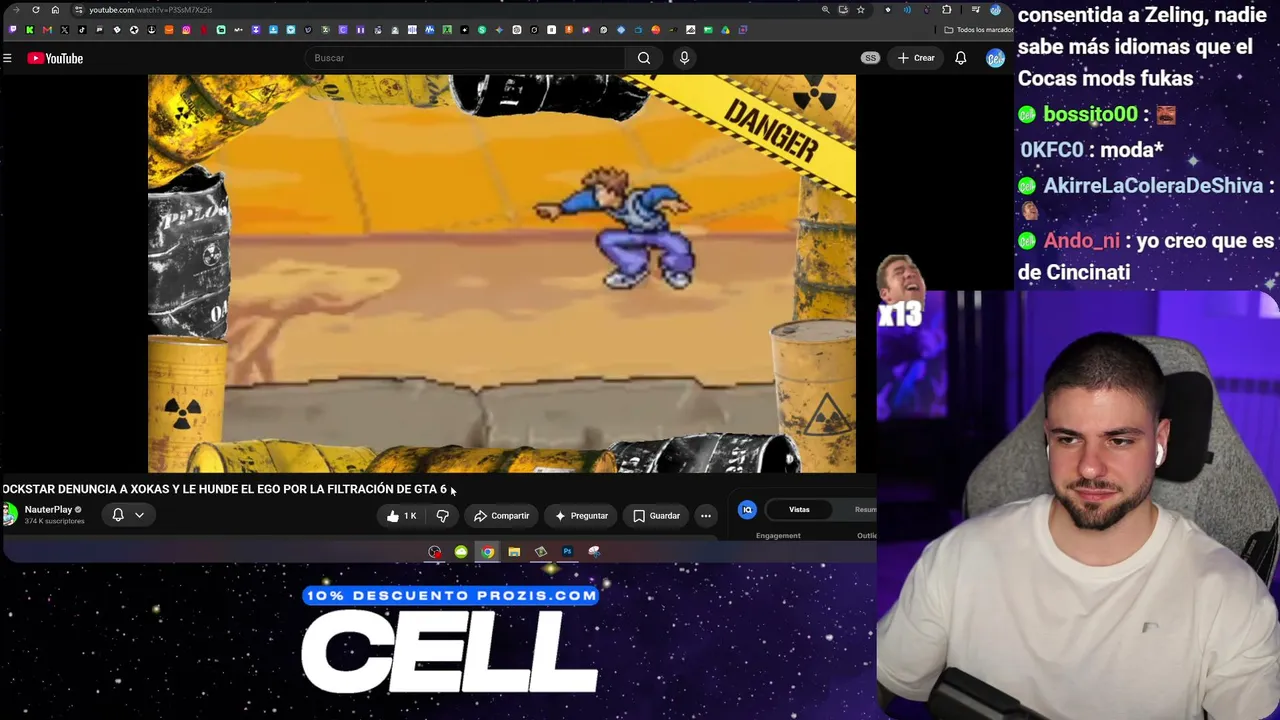1280x720 pixels.
Task: Save video with the Guardar button
Action: [656, 516]
